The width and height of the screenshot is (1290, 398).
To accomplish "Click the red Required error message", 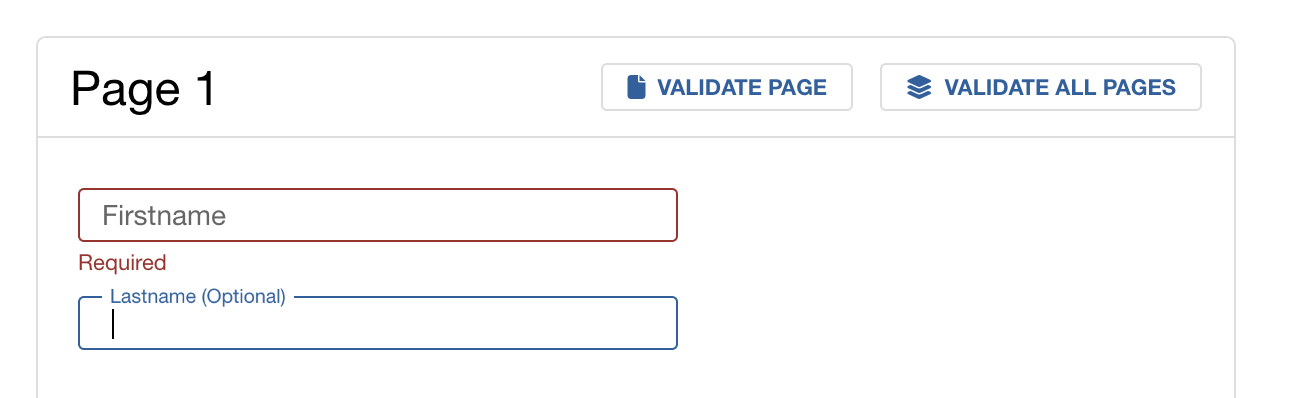I will tap(122, 263).
